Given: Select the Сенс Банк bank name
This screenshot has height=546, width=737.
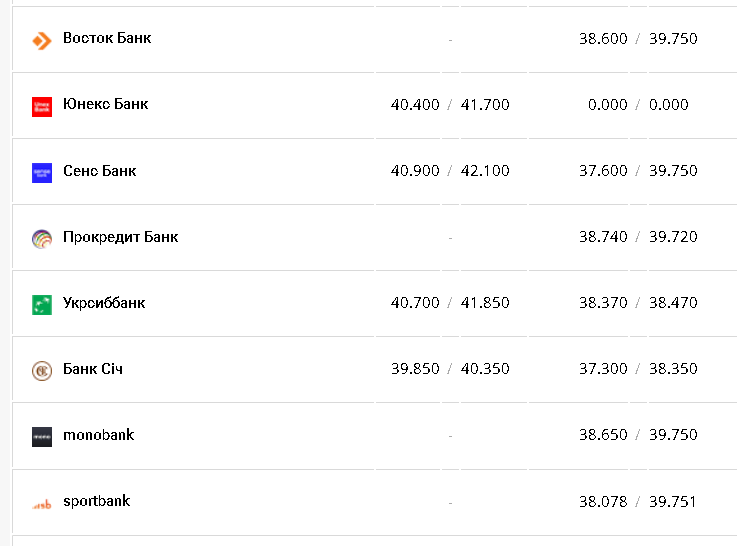Looking at the screenshot, I should pos(99,170).
